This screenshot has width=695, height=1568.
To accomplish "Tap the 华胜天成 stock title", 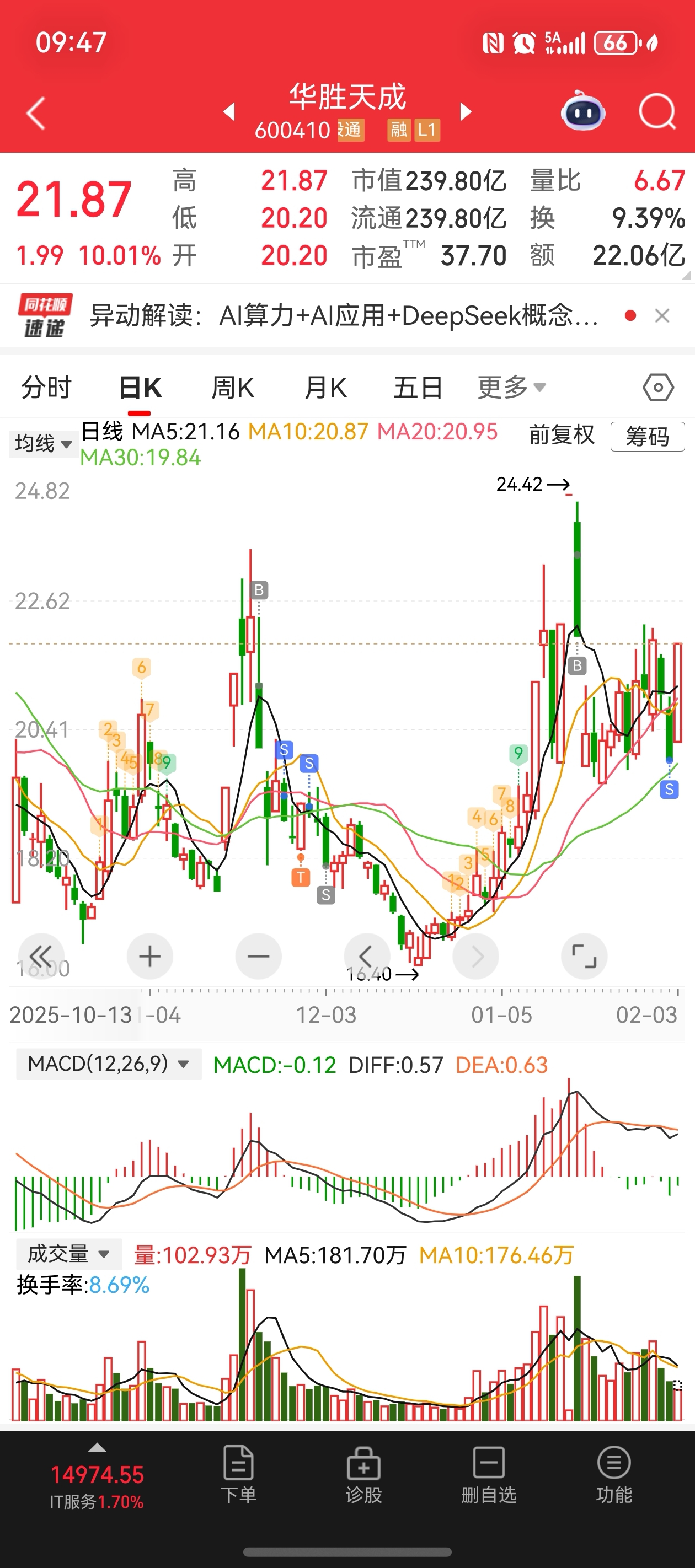I will [347, 98].
